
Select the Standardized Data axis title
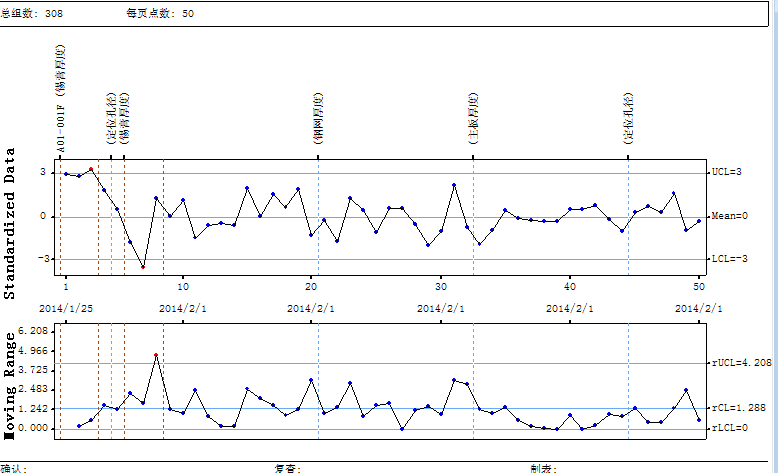point(11,224)
